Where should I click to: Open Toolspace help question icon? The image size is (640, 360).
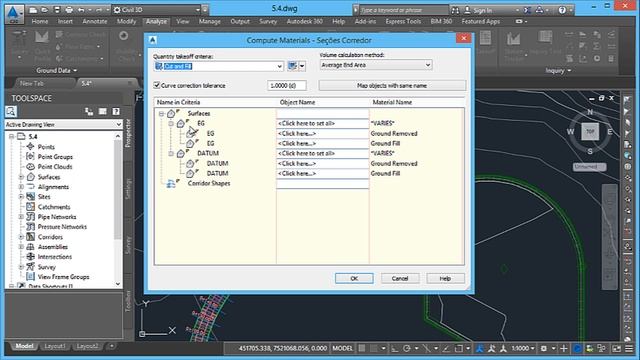[116, 111]
